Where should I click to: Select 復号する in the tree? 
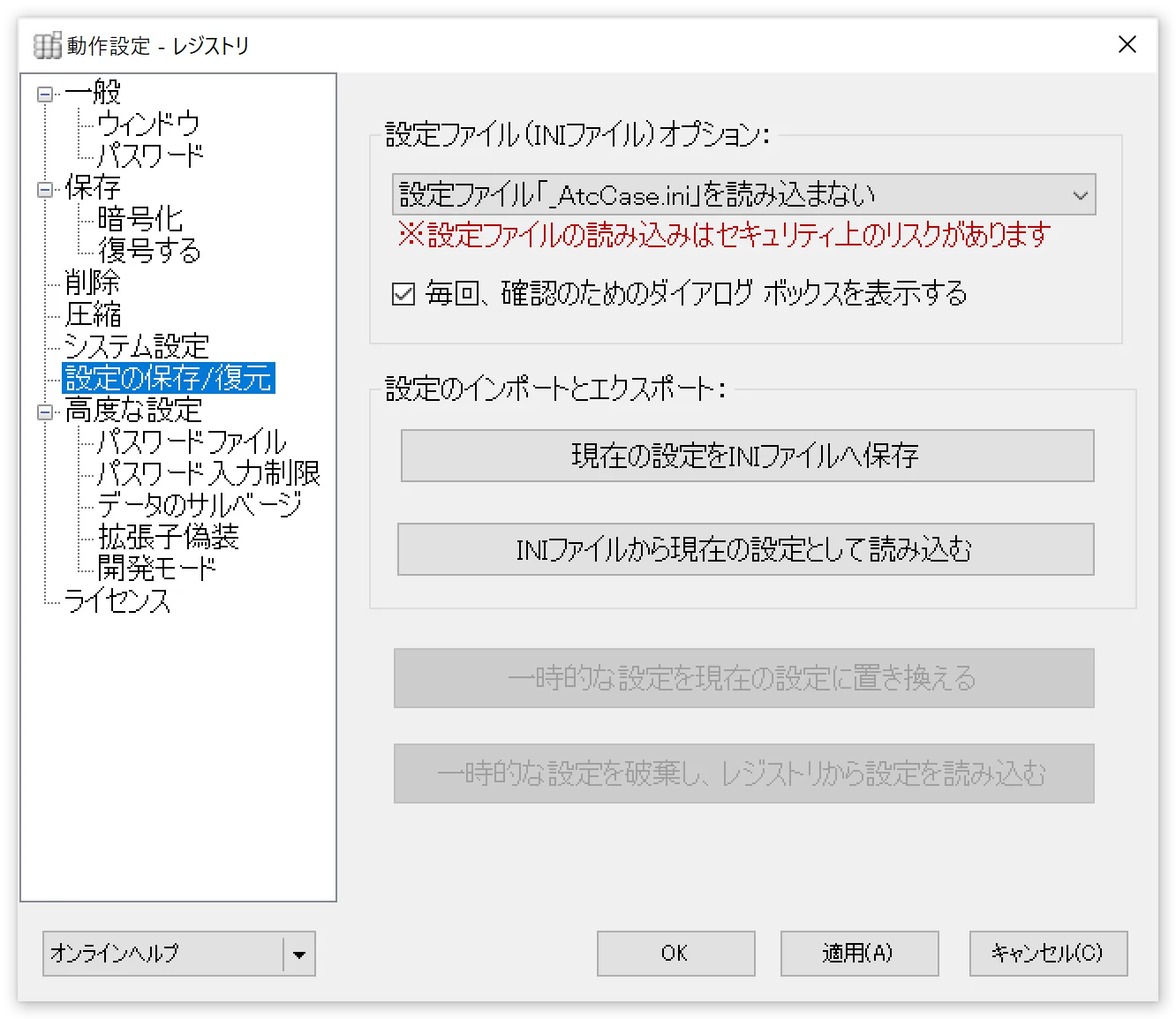[x=148, y=252]
